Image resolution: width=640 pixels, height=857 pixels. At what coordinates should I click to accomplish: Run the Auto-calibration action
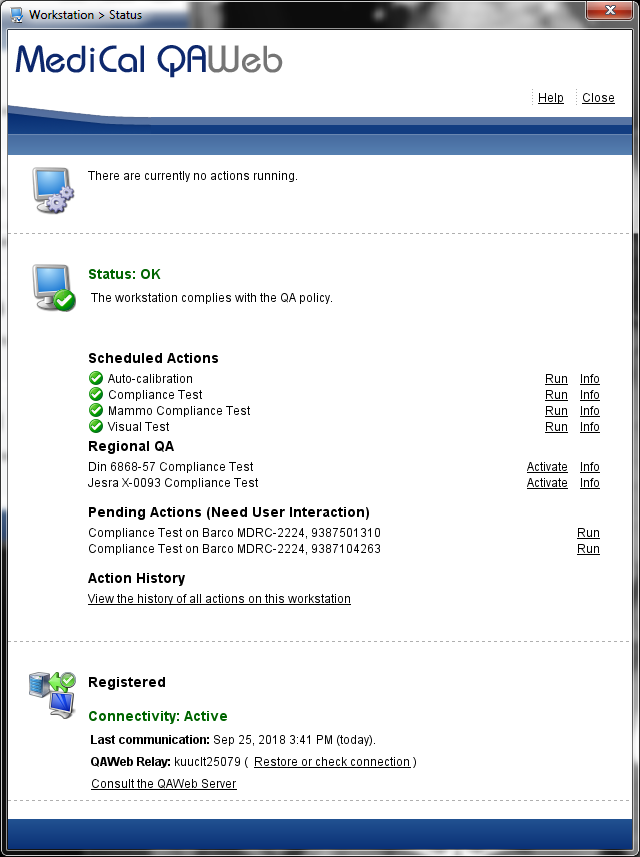click(556, 379)
